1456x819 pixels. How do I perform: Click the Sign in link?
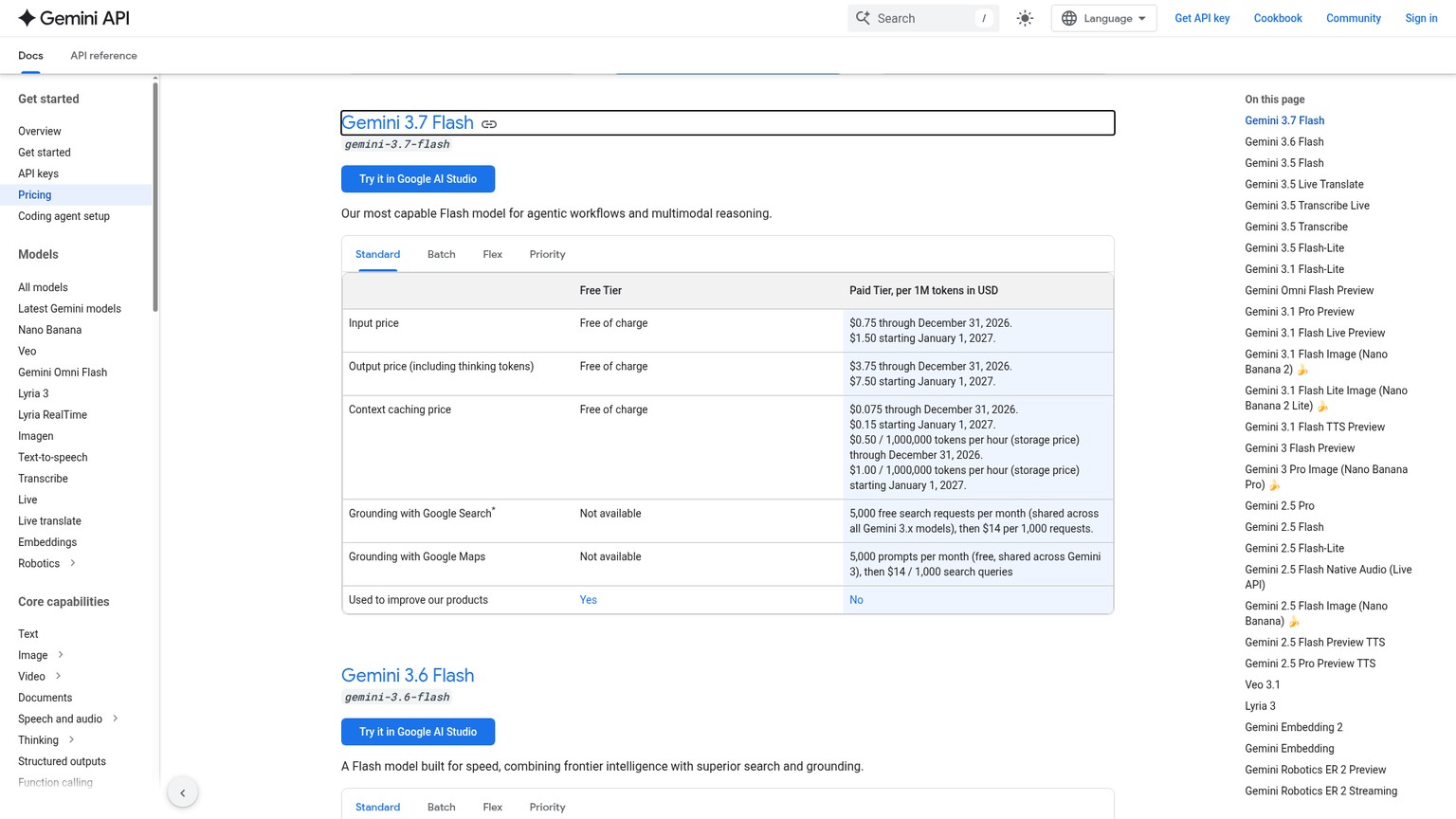[1421, 18]
